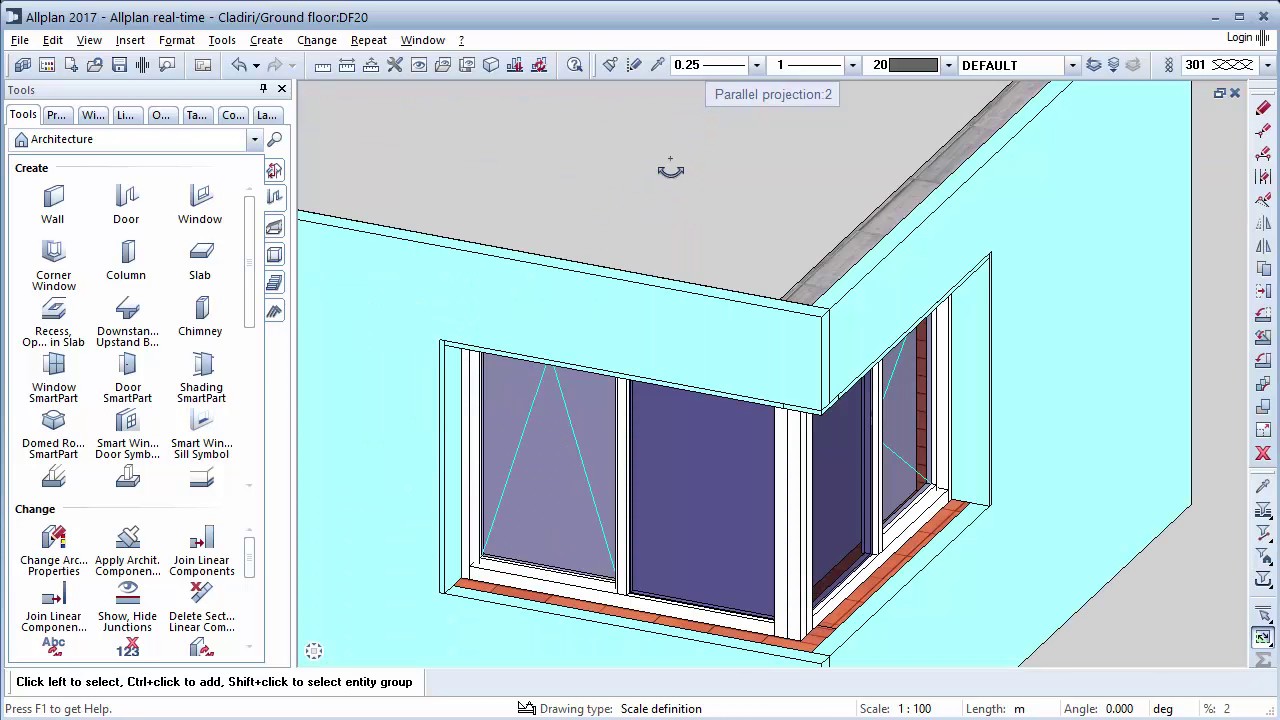The height and width of the screenshot is (720, 1280).
Task: Click Change Archit. Properties tool
Action: (x=53, y=551)
